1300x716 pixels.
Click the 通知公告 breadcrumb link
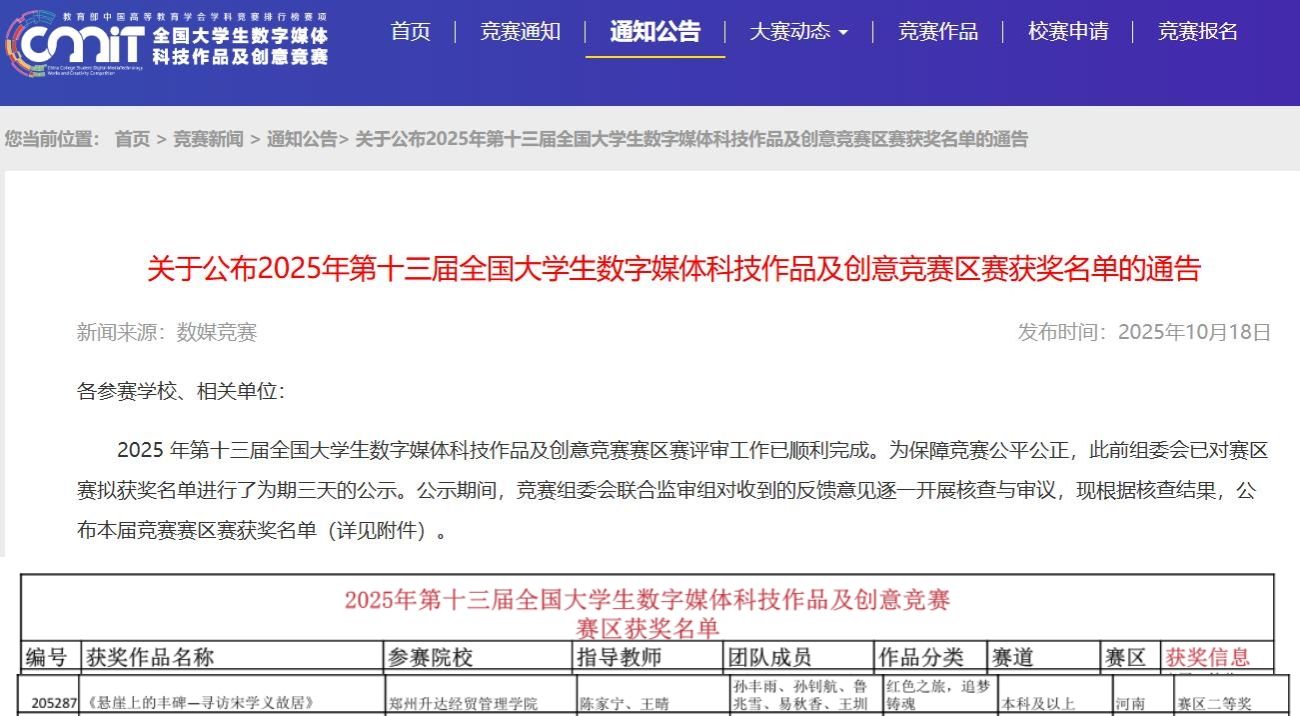(302, 140)
